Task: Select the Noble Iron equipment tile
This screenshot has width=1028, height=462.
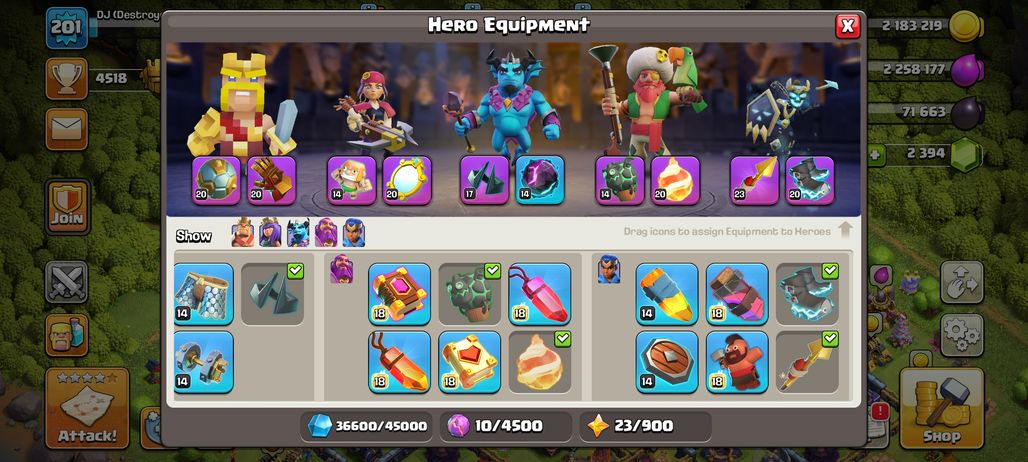Action: coord(203,362)
